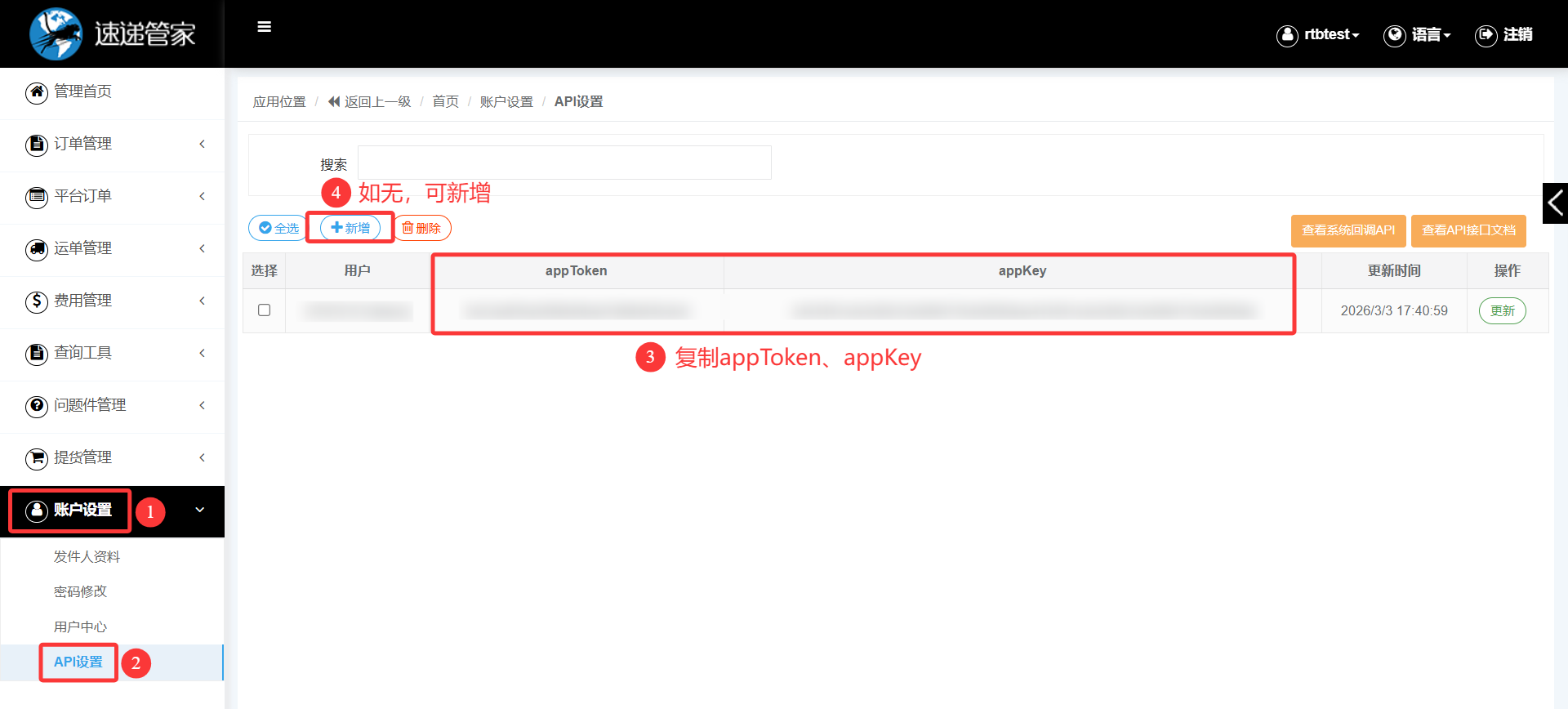Expand the 订单管理 submenu chevron
This screenshot has width=1568, height=709.
[x=202, y=144]
